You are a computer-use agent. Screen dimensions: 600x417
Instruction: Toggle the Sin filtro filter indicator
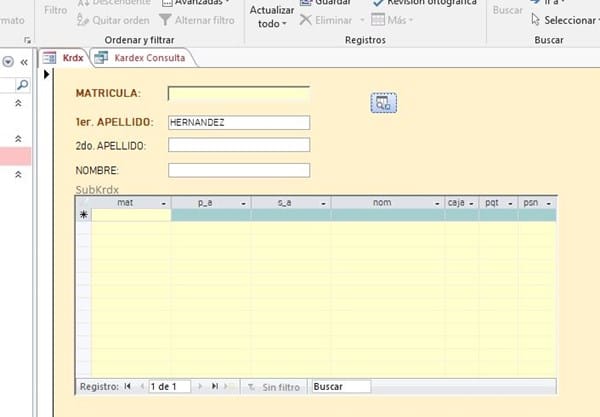tap(274, 386)
